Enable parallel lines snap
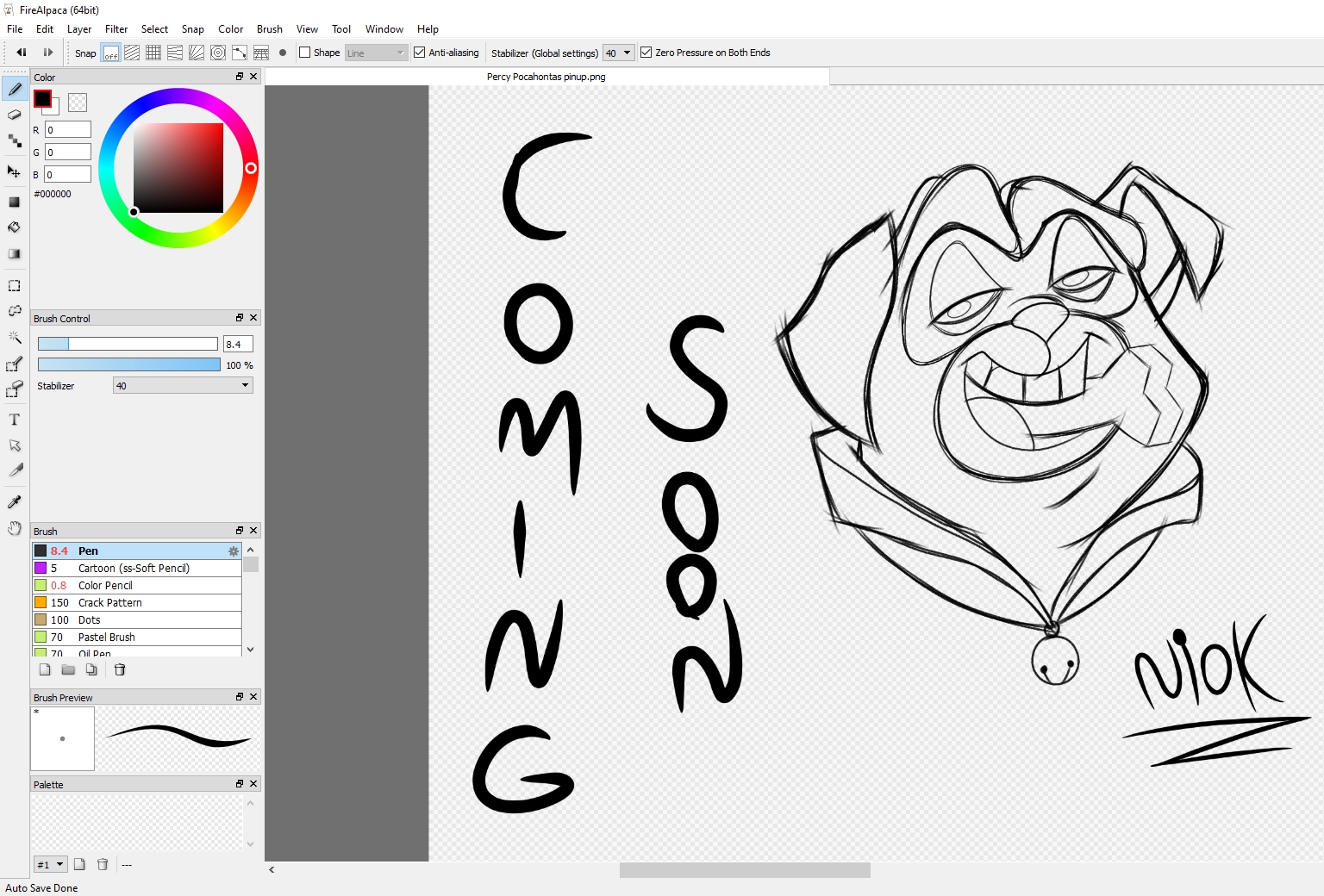The height and width of the screenshot is (896, 1324). point(132,53)
